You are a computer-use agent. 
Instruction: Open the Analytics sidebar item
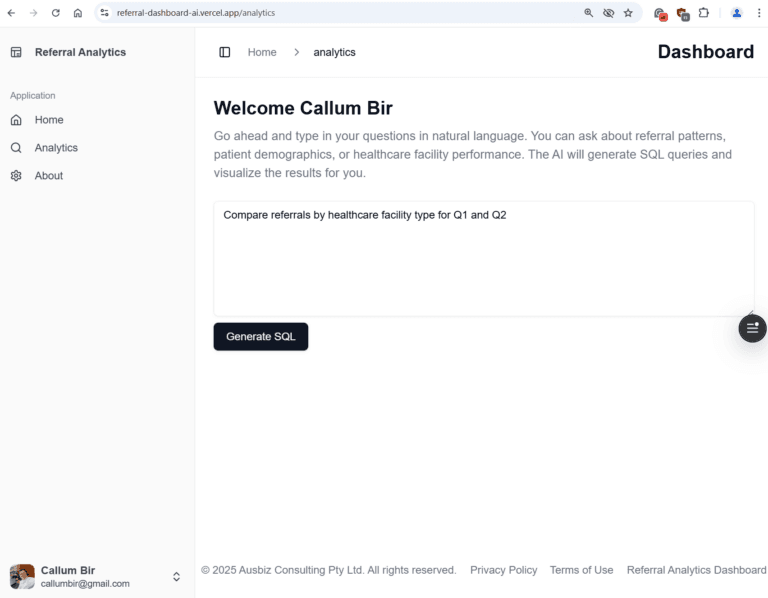click(55, 148)
